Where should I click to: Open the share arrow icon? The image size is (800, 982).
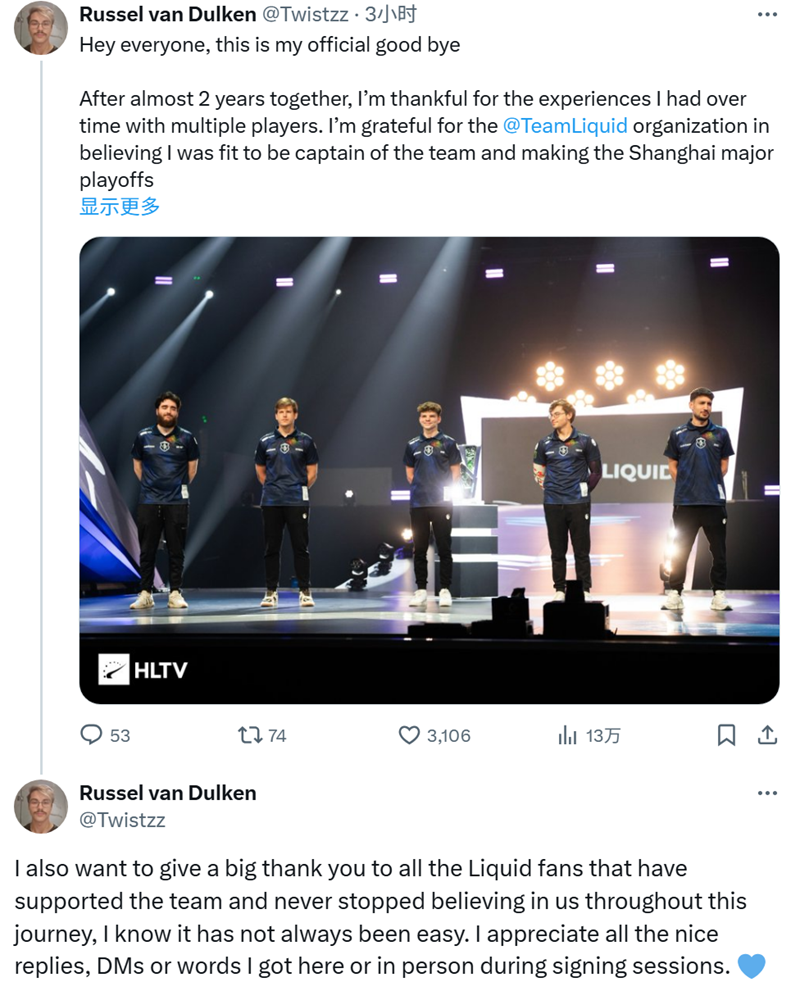[x=767, y=735]
